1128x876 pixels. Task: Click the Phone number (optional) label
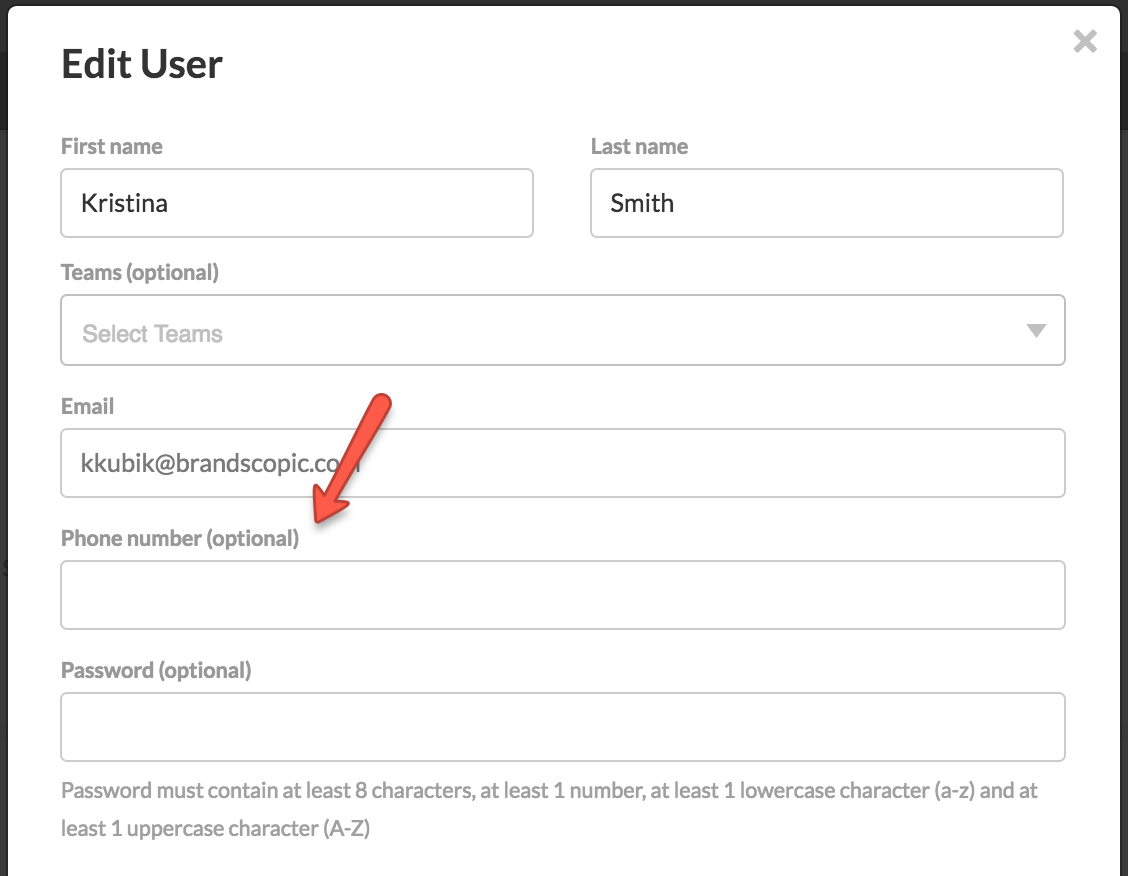(180, 538)
